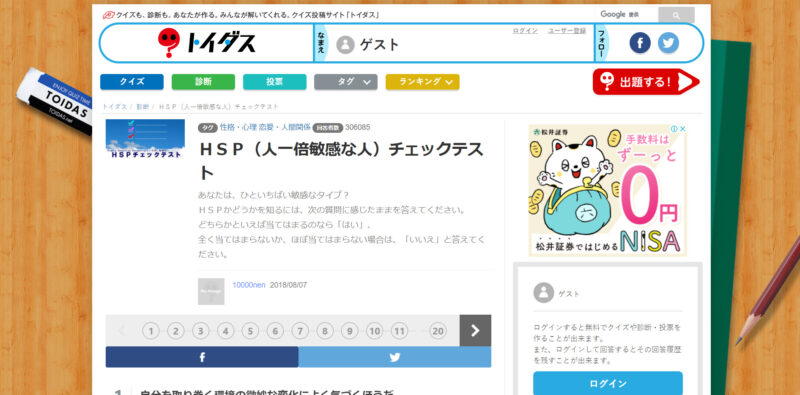Jump to question 6 in pagination
This screenshot has width=800, height=395.
tap(275, 331)
